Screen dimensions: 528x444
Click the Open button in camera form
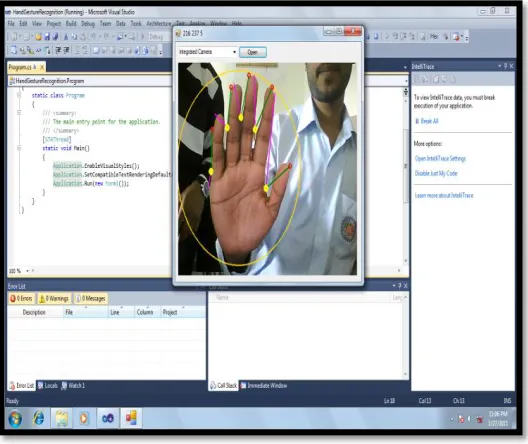(x=253, y=52)
